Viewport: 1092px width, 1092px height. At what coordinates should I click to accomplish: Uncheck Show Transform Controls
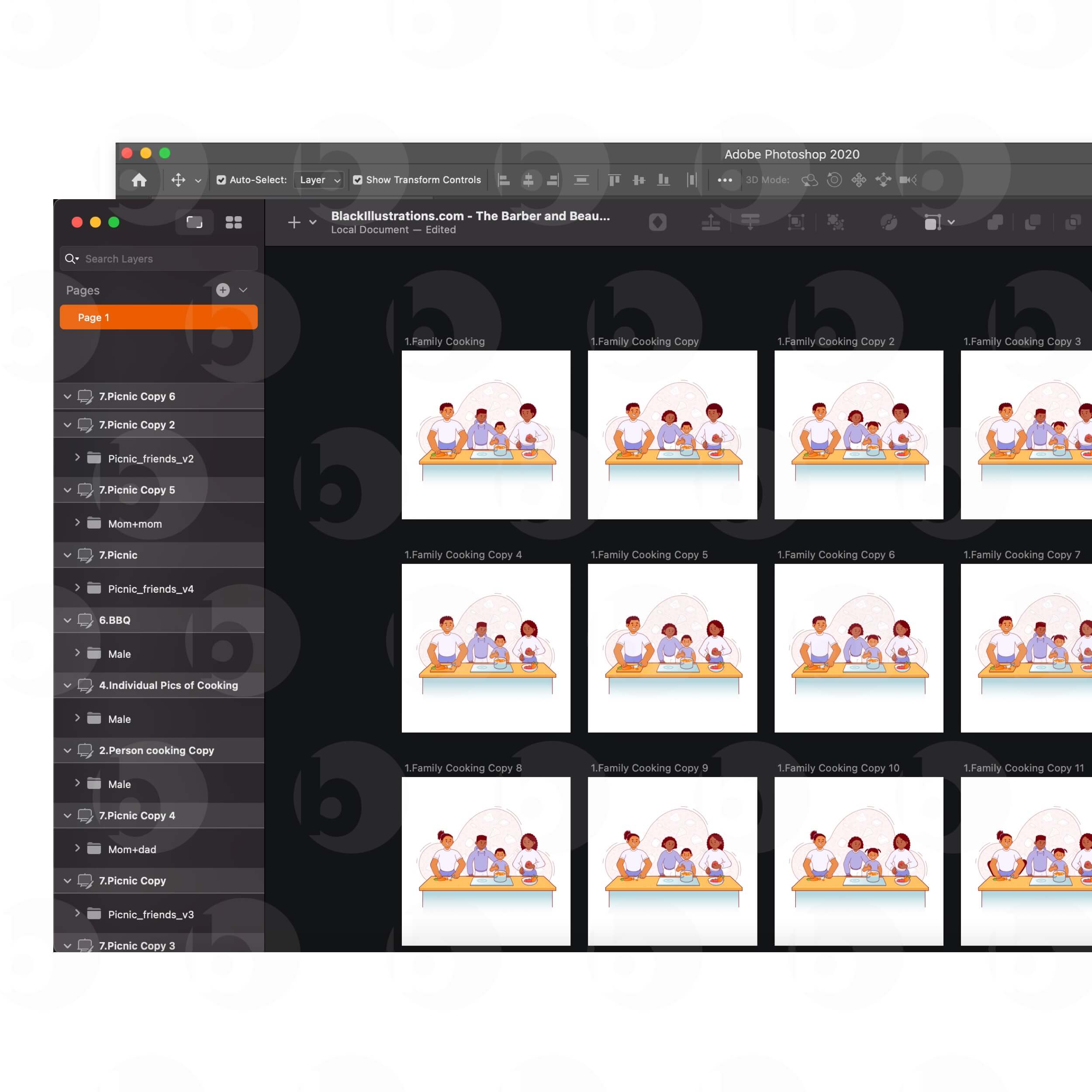tap(358, 180)
